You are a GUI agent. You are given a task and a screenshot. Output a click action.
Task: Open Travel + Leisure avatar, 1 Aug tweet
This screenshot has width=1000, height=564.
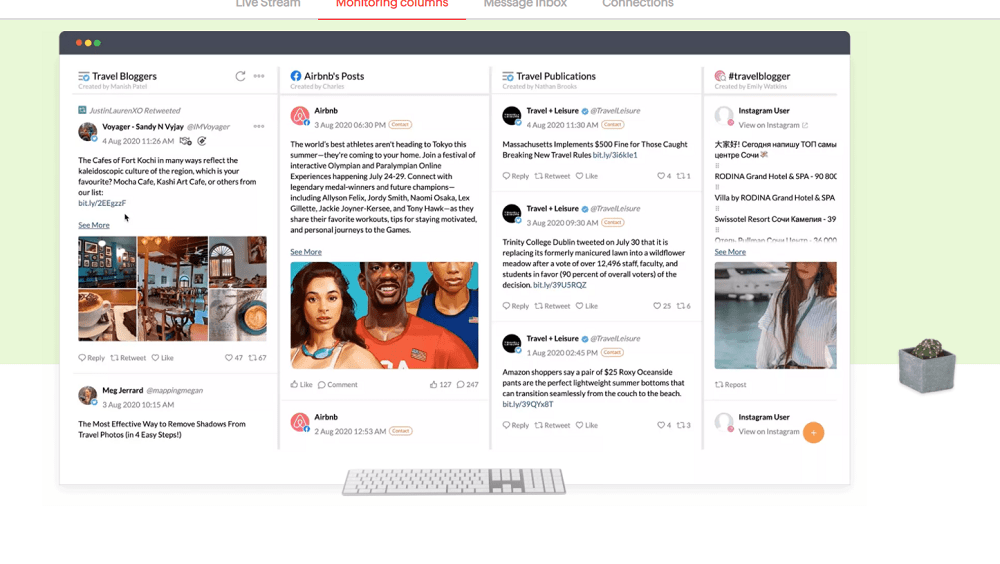coord(511,344)
